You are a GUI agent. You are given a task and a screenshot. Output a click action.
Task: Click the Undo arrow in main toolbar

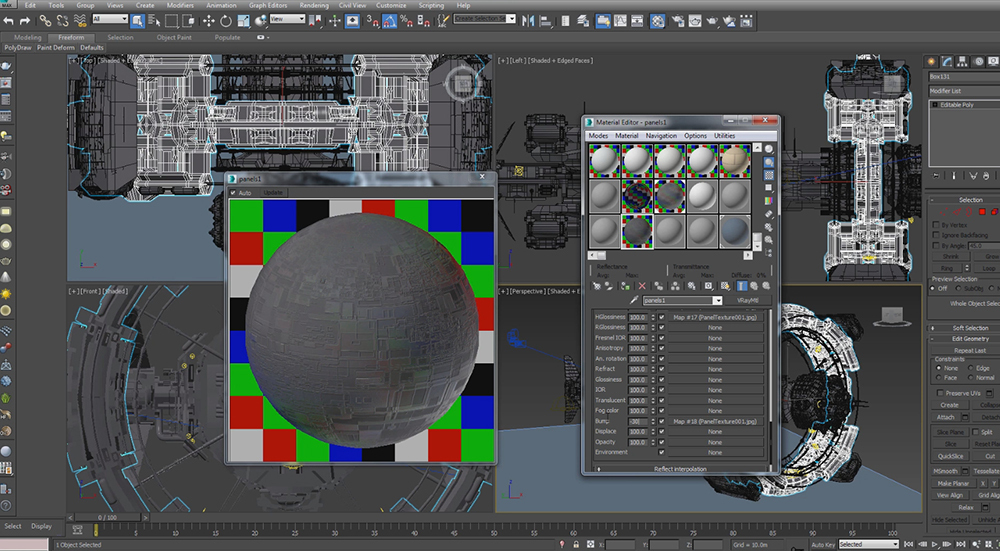[x=9, y=20]
